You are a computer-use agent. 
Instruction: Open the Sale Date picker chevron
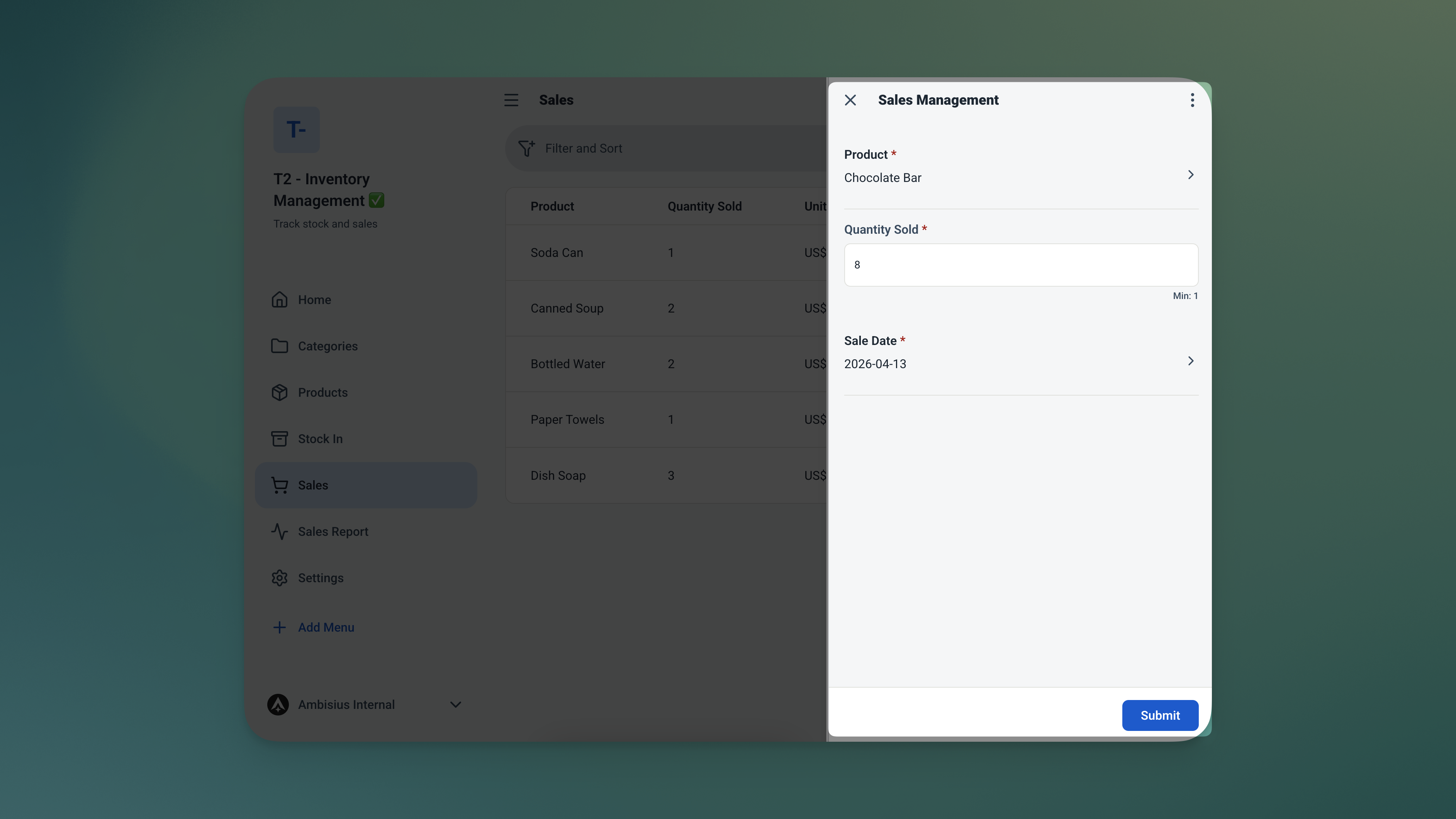tap(1190, 360)
